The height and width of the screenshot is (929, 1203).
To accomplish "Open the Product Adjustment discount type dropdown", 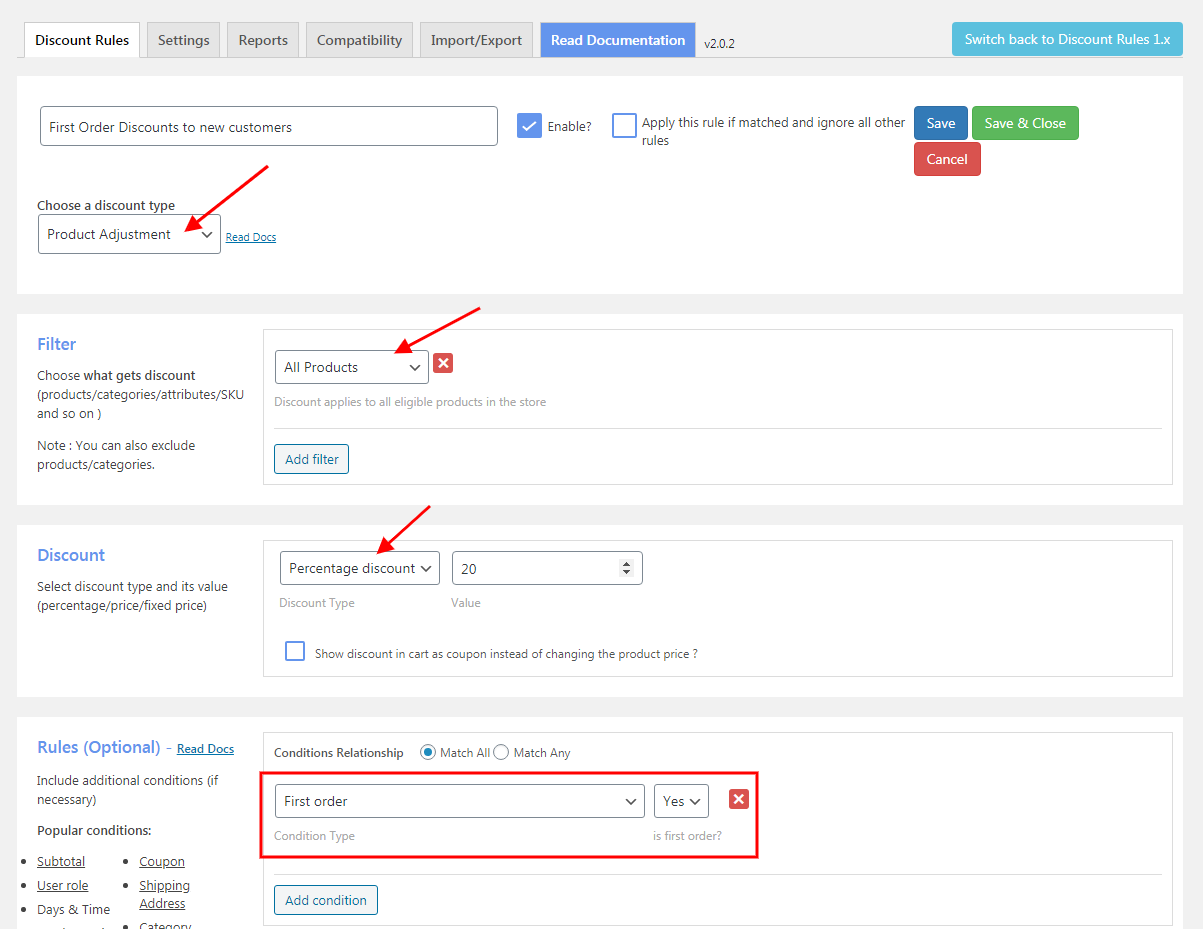I will [x=129, y=233].
